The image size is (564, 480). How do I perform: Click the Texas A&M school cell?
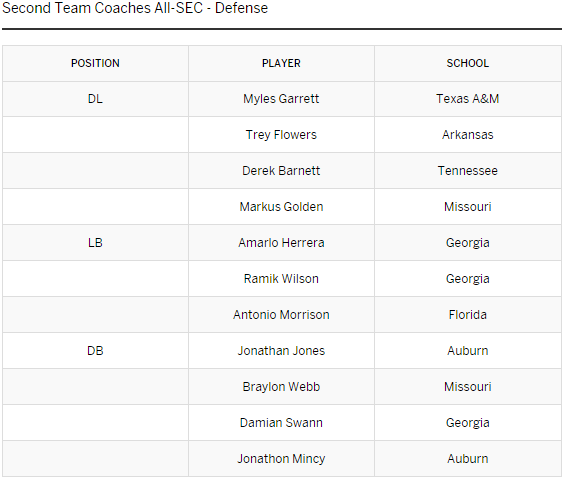[468, 99]
